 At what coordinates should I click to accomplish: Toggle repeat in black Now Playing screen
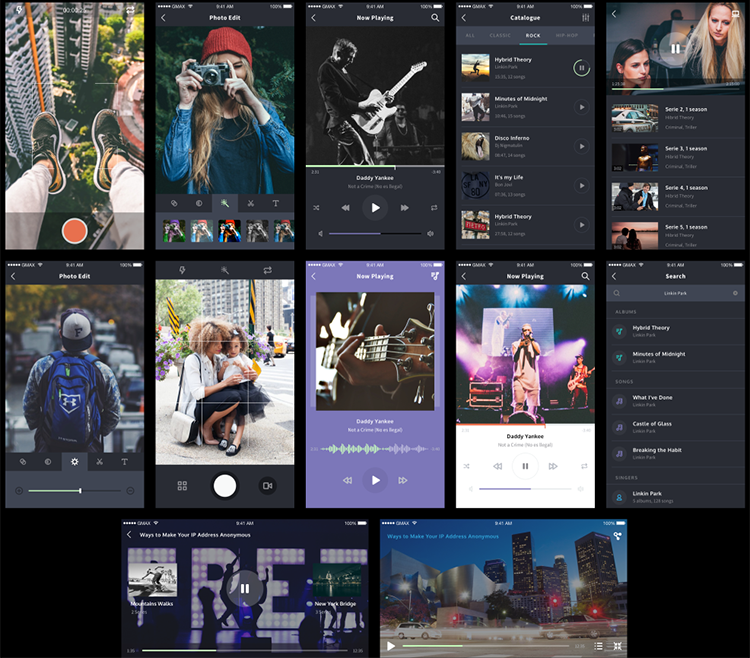434,208
